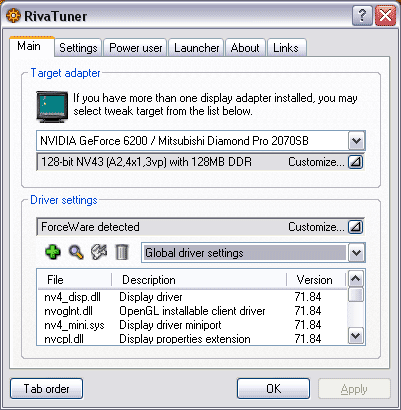Switch to the Settings tab
401x410 pixels.
78,48
